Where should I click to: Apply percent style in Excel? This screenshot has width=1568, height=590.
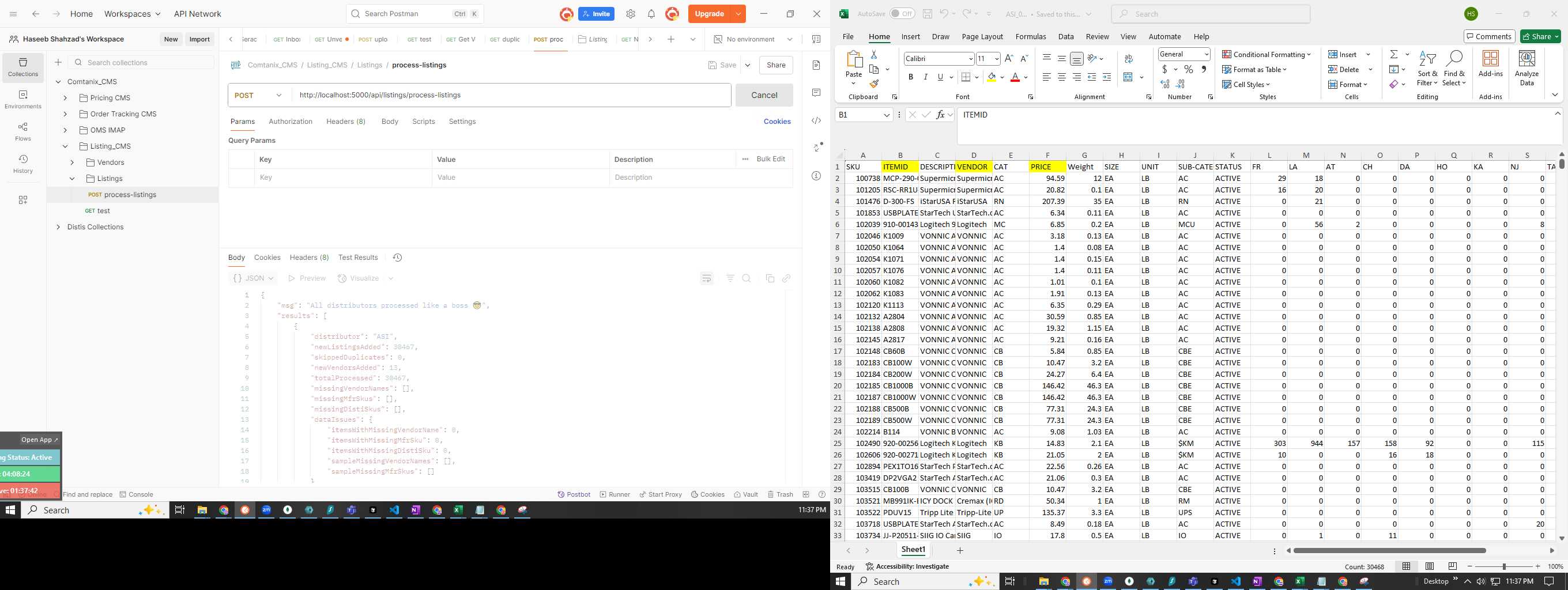point(1188,69)
